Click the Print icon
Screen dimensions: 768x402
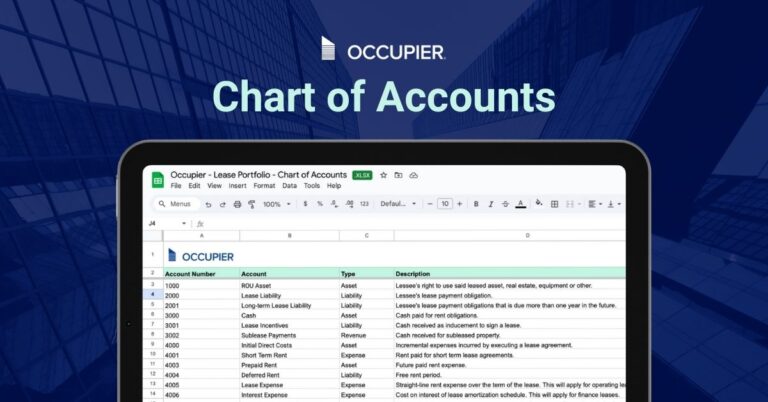pos(237,204)
